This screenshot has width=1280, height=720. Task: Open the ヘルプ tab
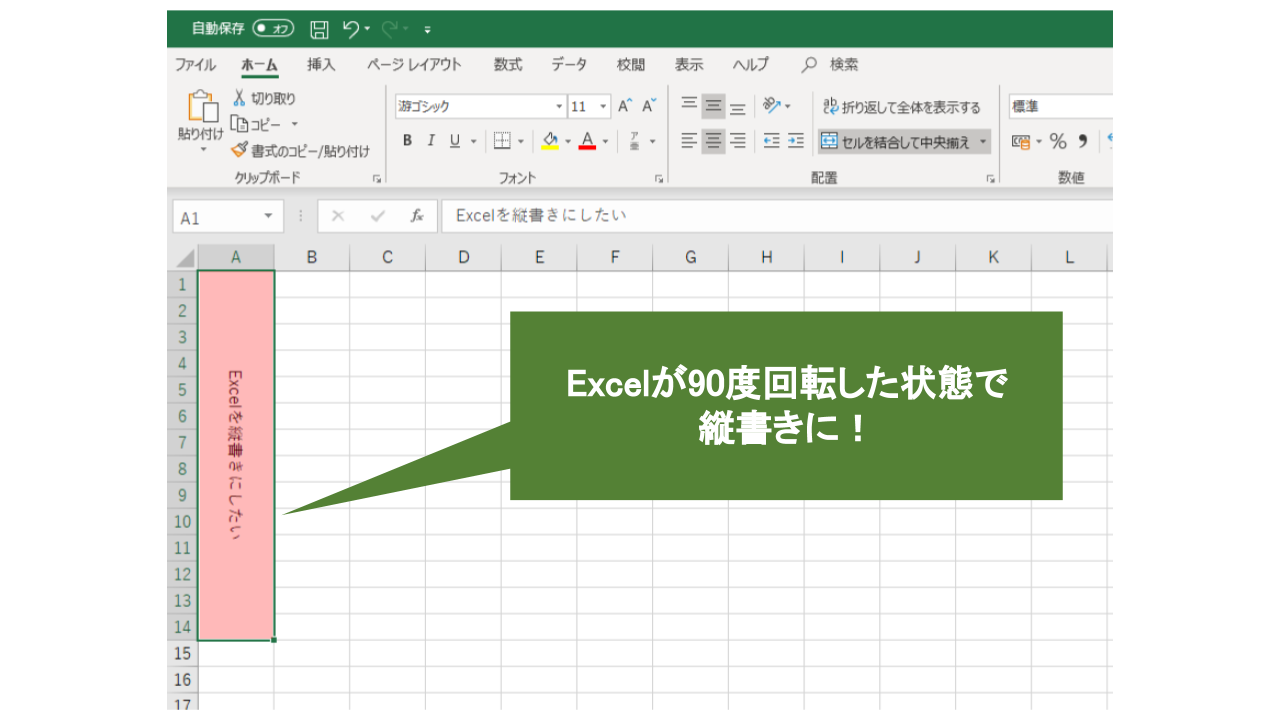pyautogui.click(x=750, y=65)
